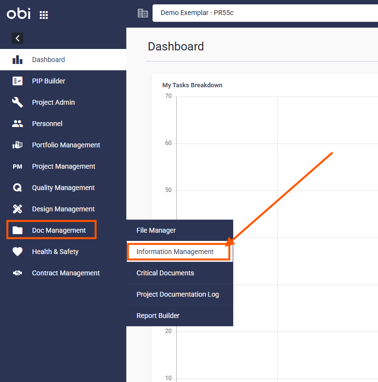Click the 60 axis label on chart

pyautogui.click(x=168, y=143)
